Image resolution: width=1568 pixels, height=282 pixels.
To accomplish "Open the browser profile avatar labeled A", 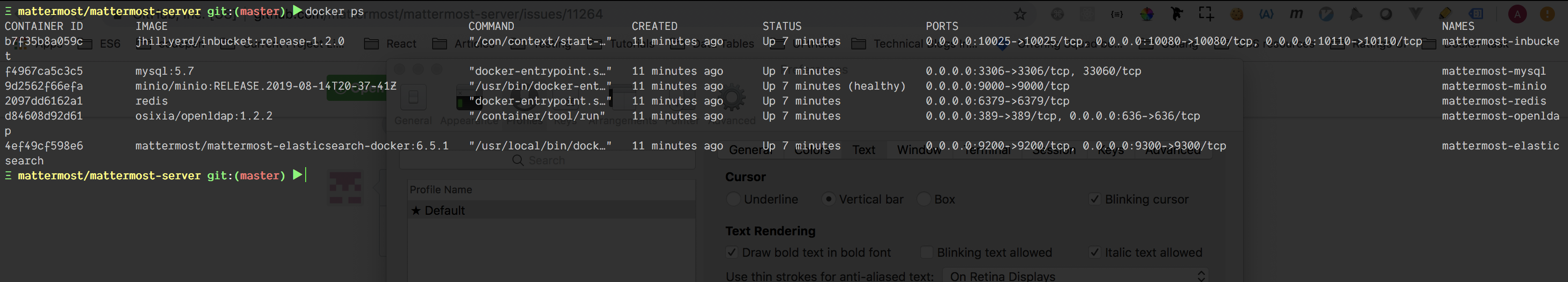I will pyautogui.click(x=1518, y=14).
